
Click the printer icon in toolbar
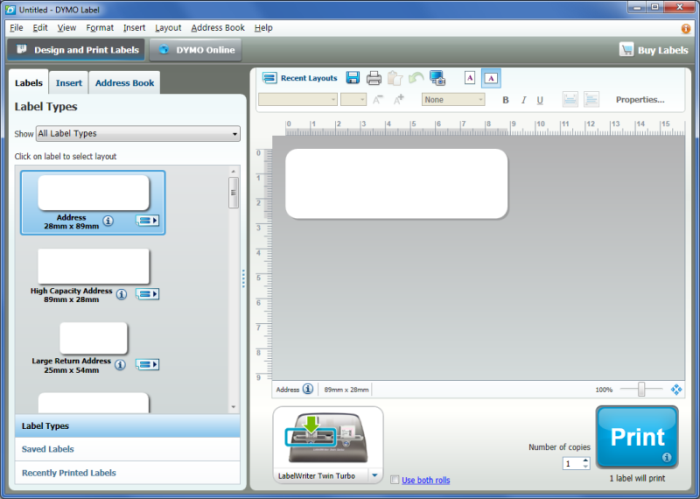374,78
